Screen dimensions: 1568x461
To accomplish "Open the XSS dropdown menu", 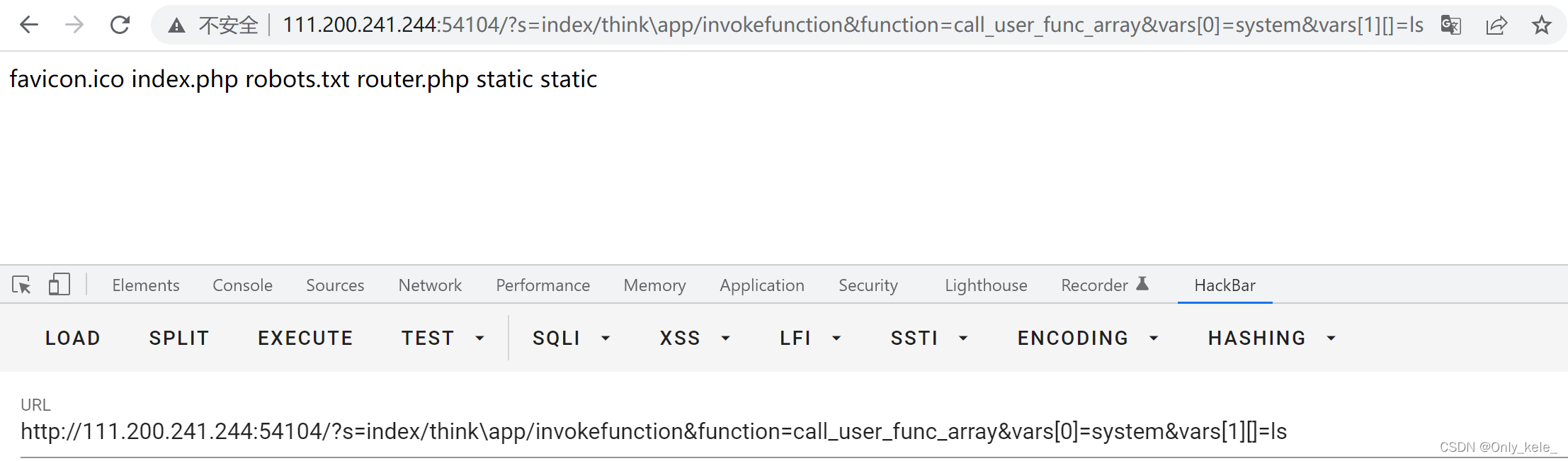I will pos(695,338).
